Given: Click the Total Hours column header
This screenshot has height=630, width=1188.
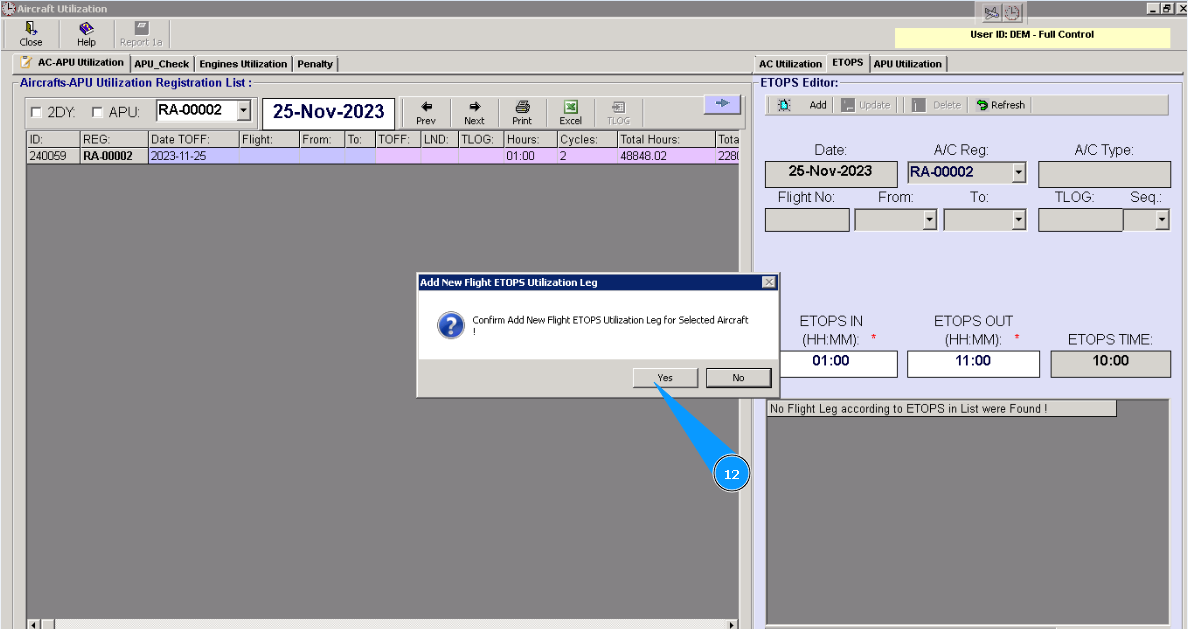Looking at the screenshot, I should coord(666,139).
